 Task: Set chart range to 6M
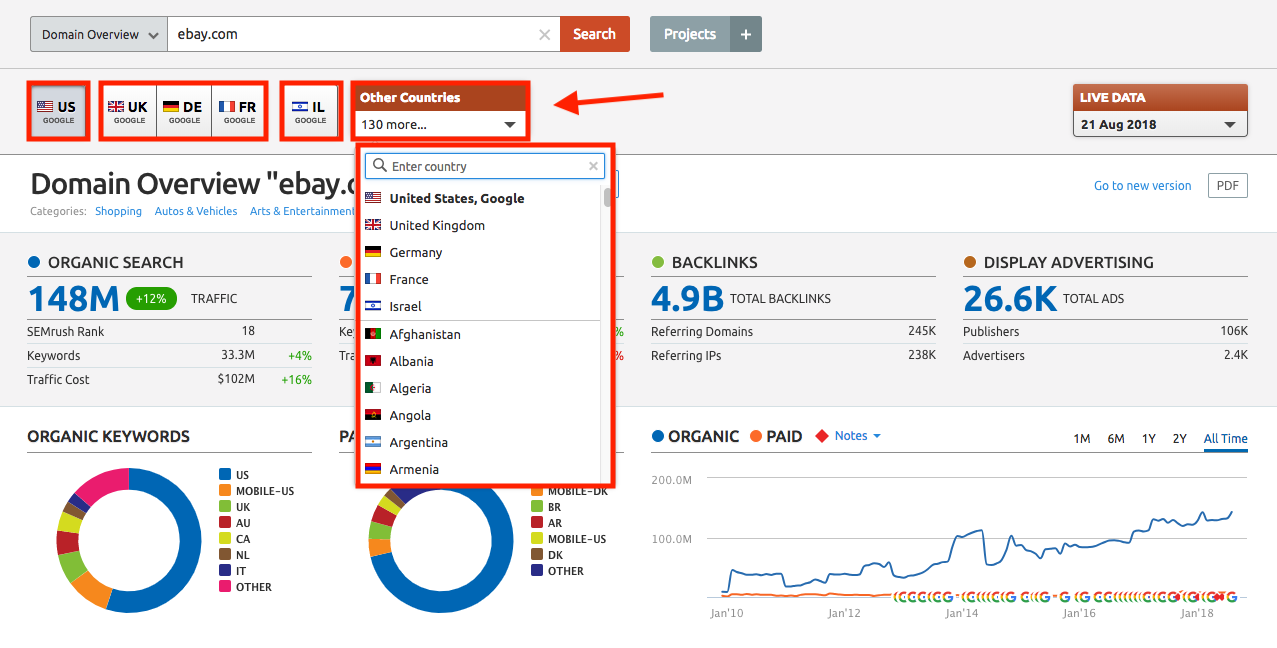pos(1116,438)
